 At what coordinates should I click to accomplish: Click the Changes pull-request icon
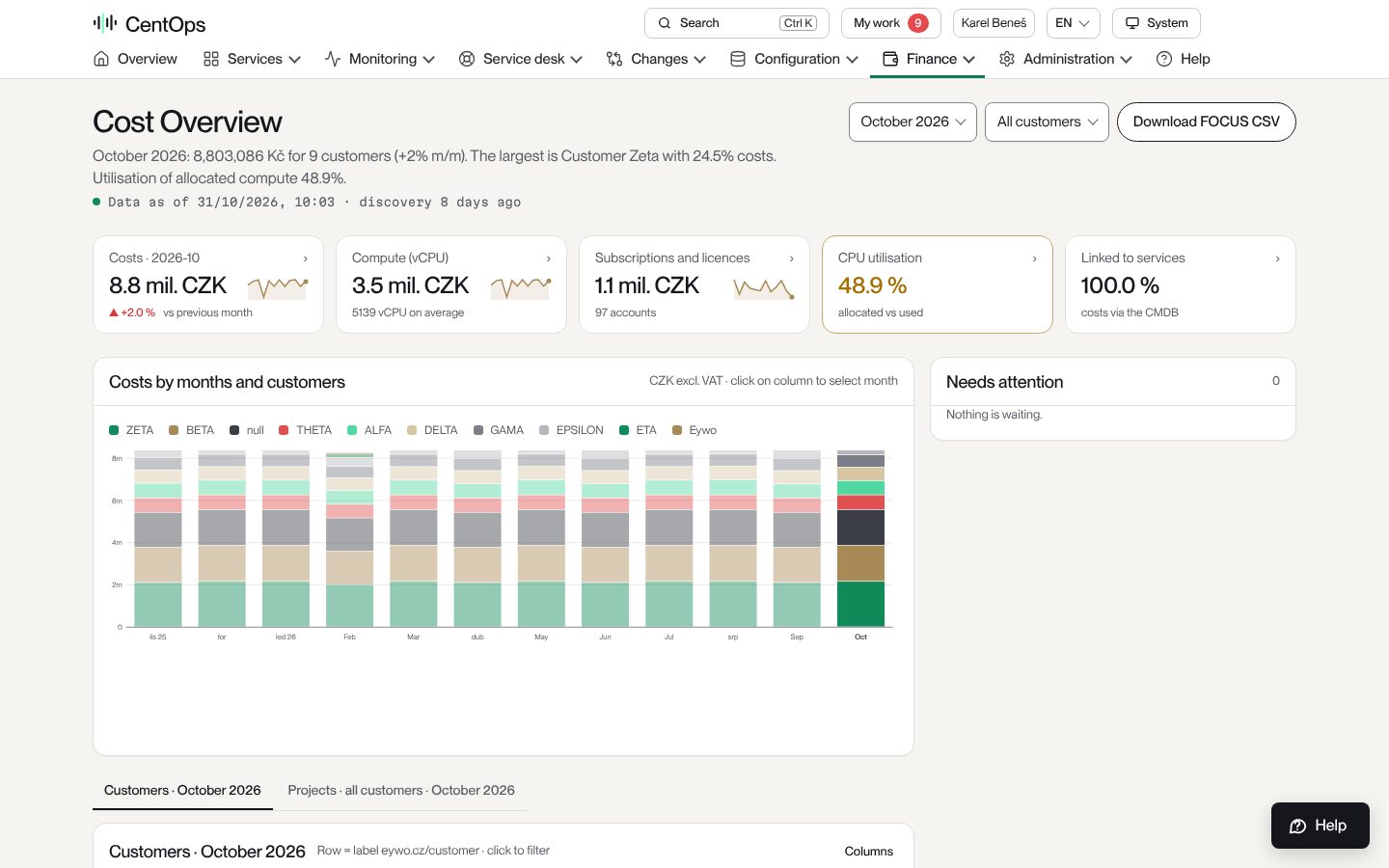(x=614, y=59)
